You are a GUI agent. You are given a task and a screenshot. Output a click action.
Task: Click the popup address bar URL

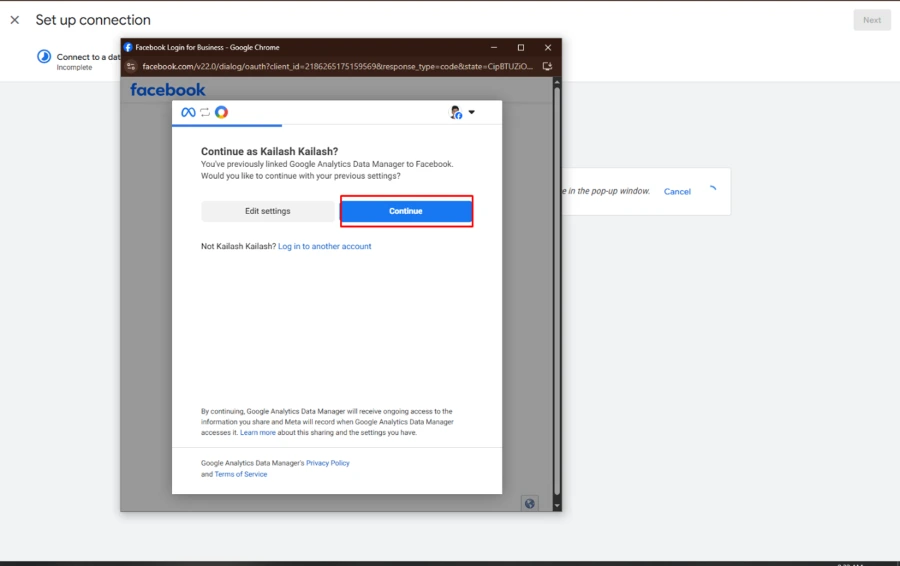tap(337, 67)
